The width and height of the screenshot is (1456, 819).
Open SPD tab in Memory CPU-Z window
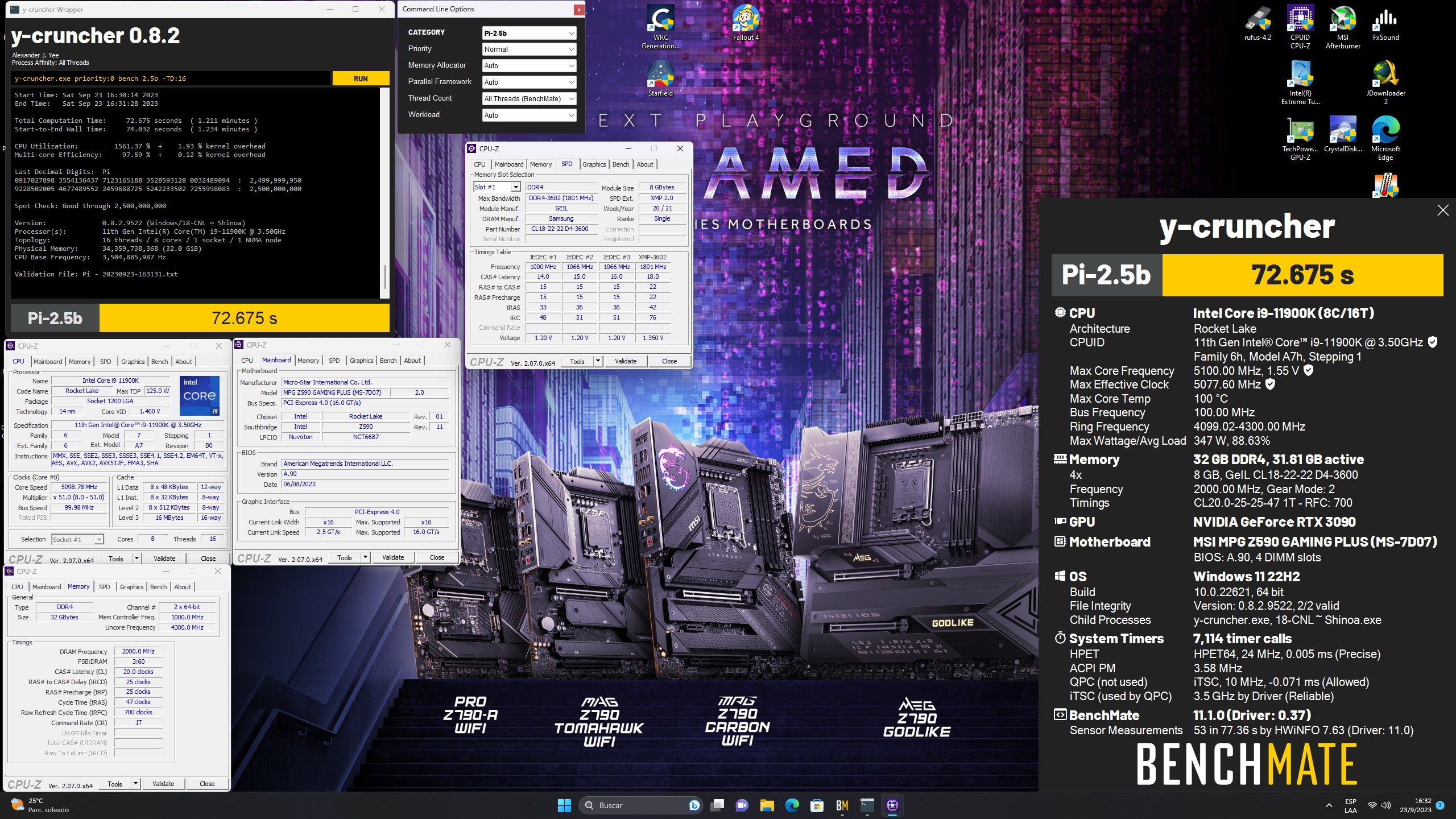click(105, 587)
